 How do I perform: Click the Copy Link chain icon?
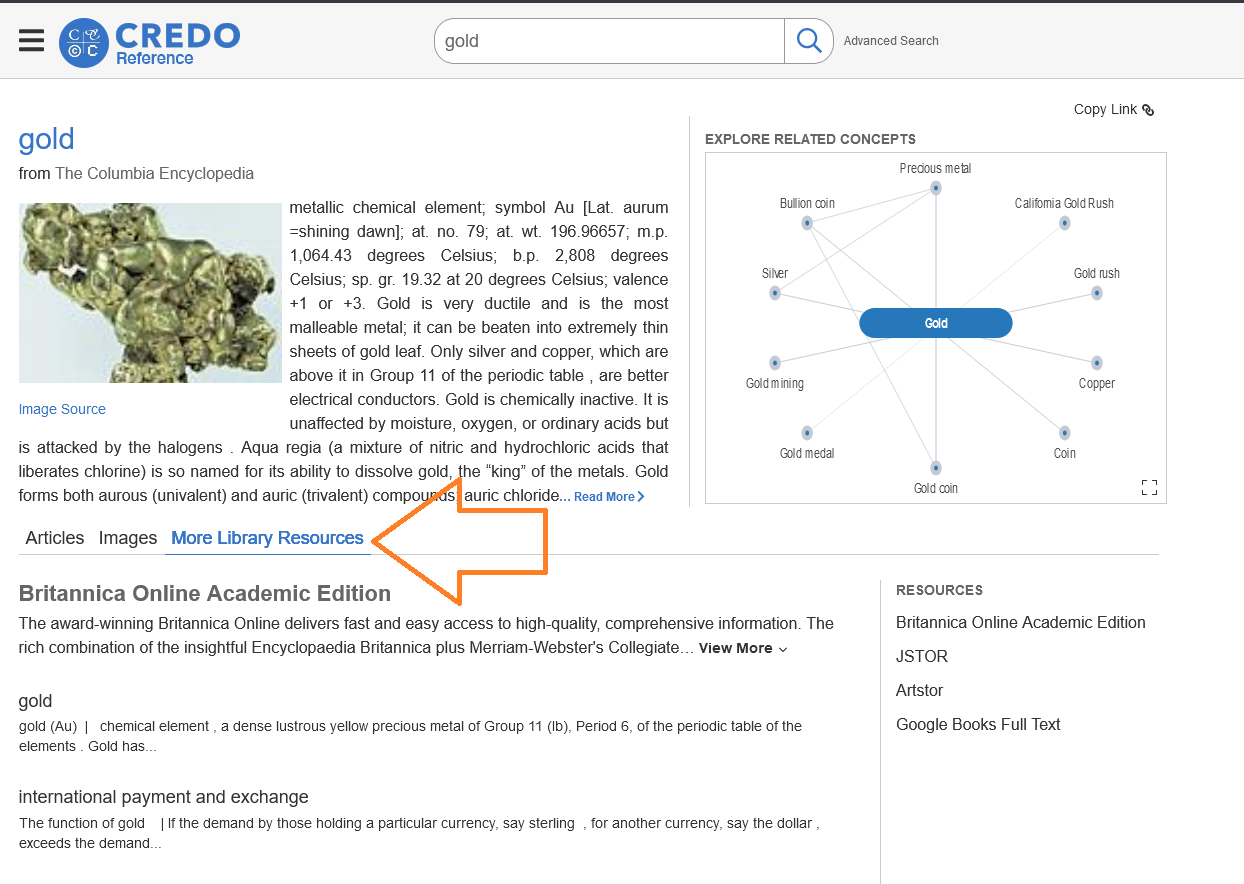1148,110
